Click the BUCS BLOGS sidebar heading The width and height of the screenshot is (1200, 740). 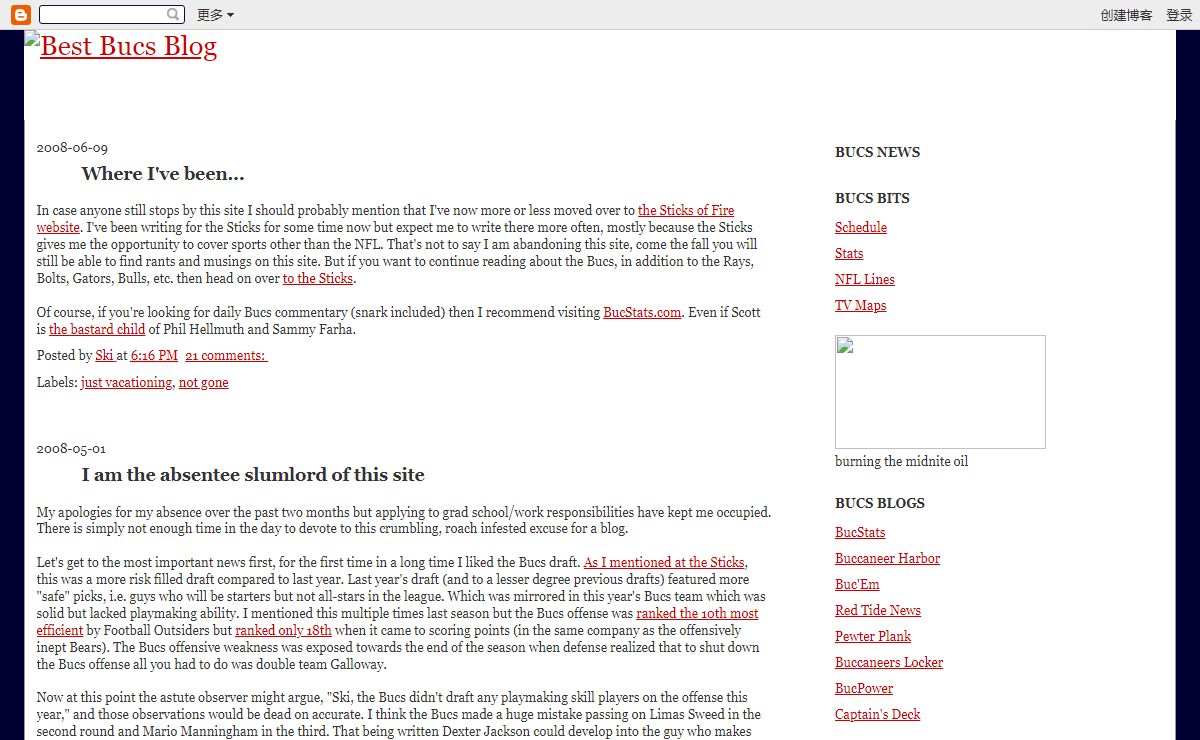point(880,503)
